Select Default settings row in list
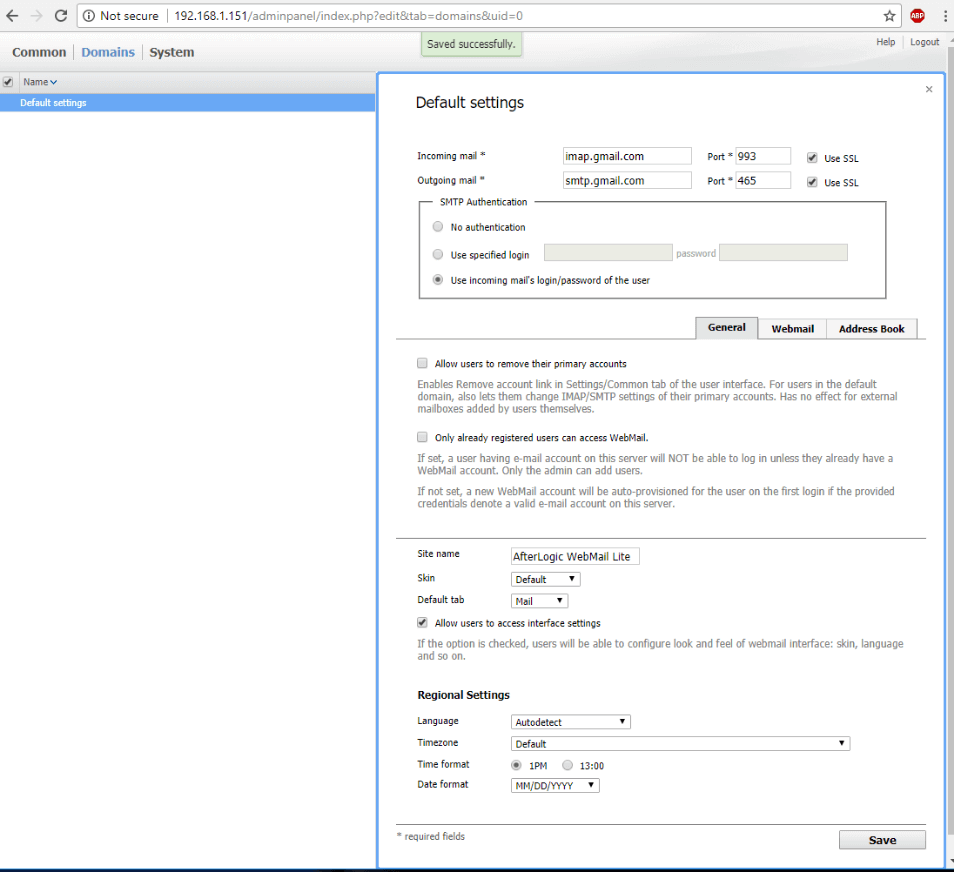This screenshot has height=872, width=954. pos(187,103)
